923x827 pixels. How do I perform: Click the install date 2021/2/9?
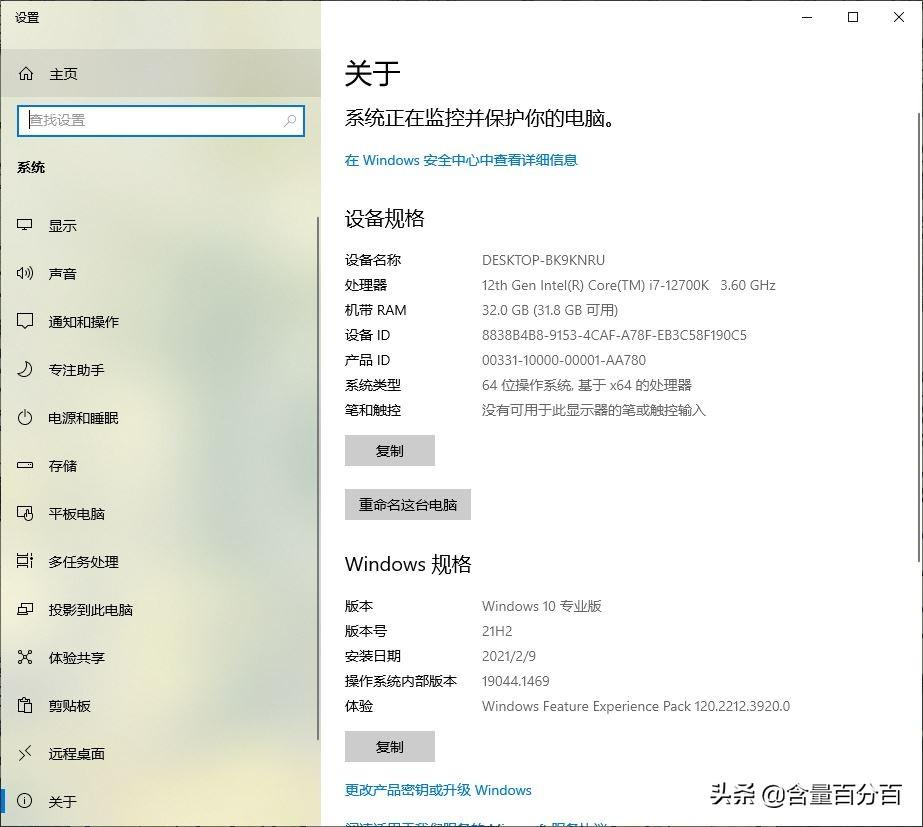pos(509,656)
